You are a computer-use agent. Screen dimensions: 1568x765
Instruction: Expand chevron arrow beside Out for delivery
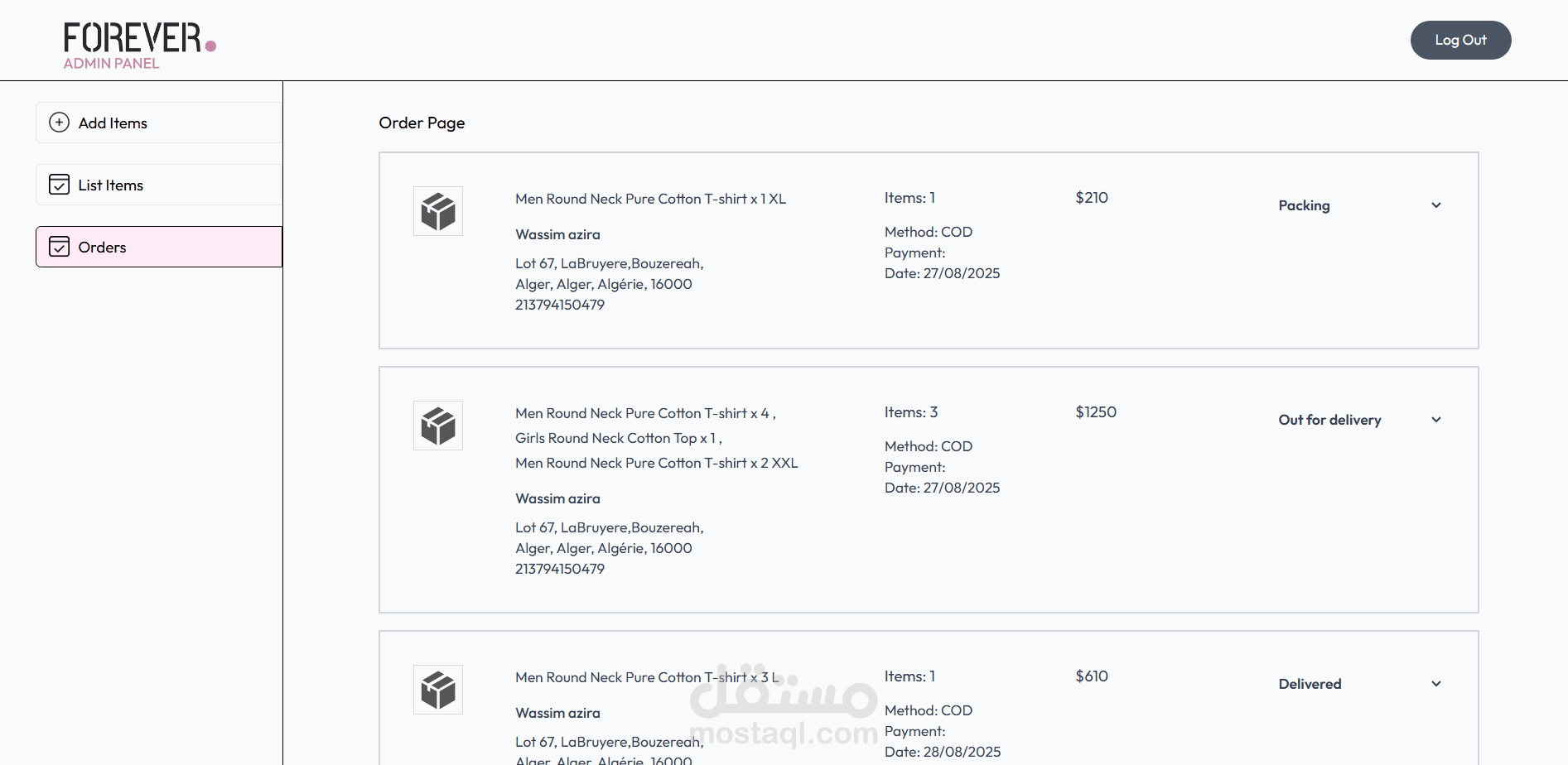click(1436, 420)
